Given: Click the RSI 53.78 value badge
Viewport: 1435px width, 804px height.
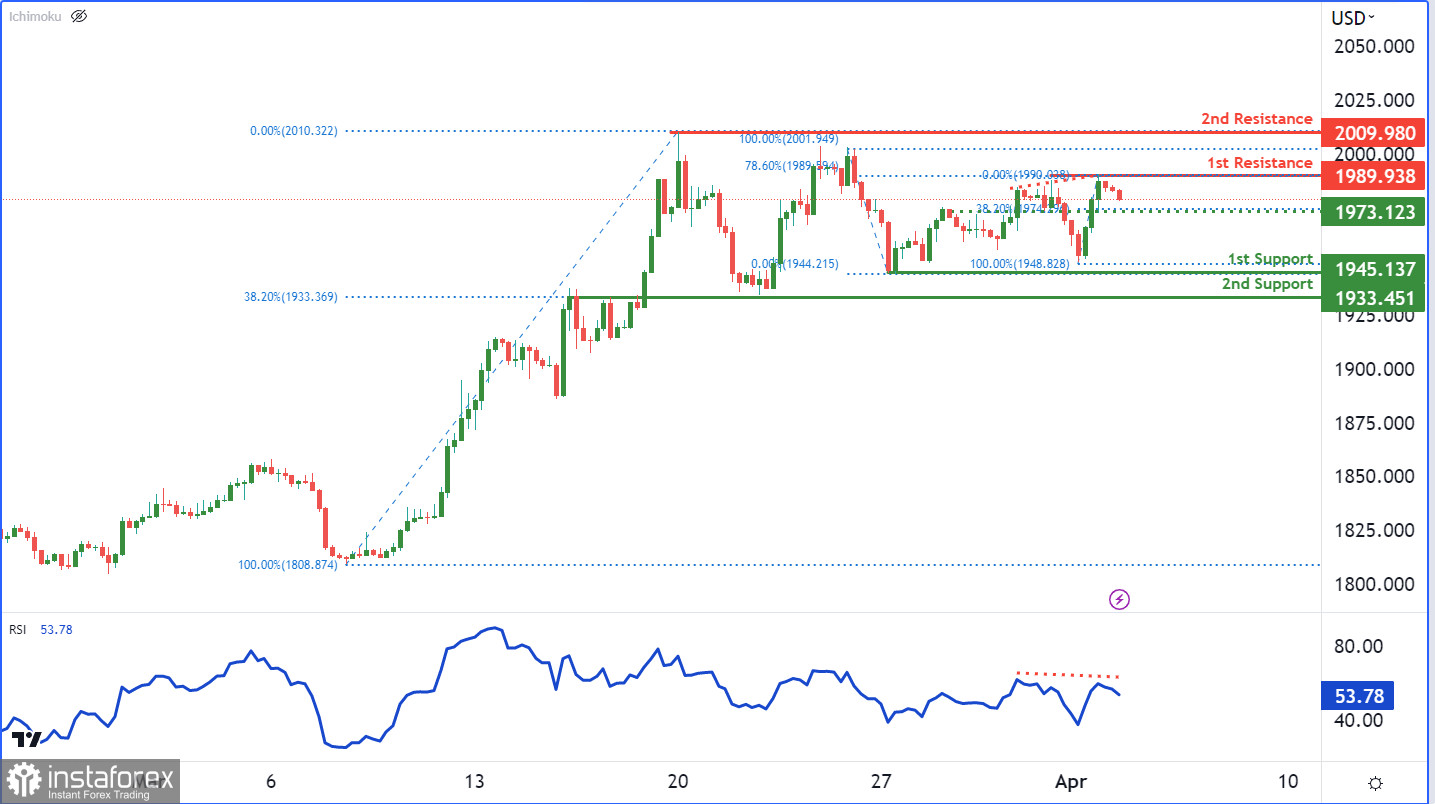Looking at the screenshot, I should (x=1358, y=695).
